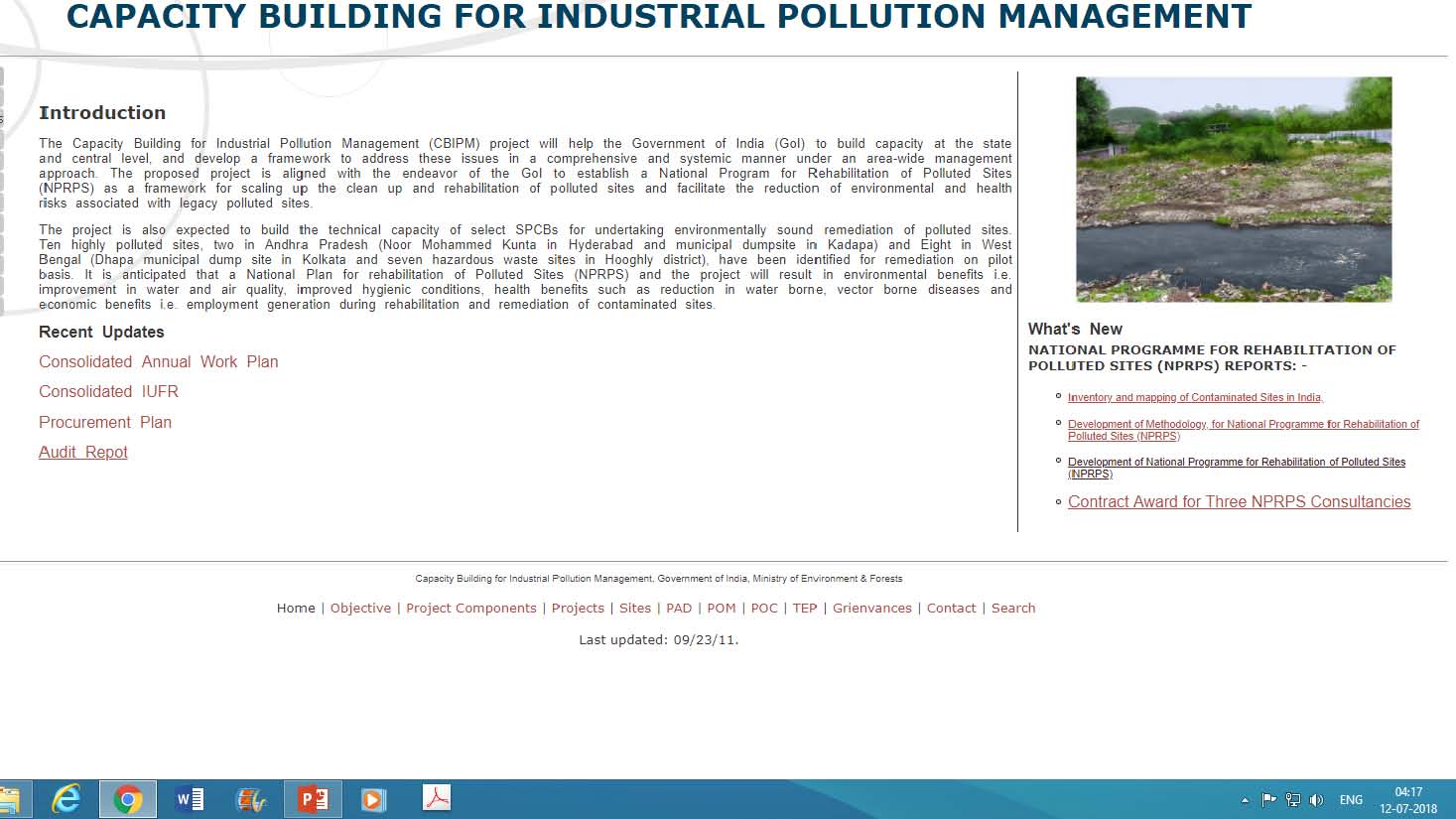Open the Audit Repot link
This screenshot has width=1456, height=819.
point(83,453)
